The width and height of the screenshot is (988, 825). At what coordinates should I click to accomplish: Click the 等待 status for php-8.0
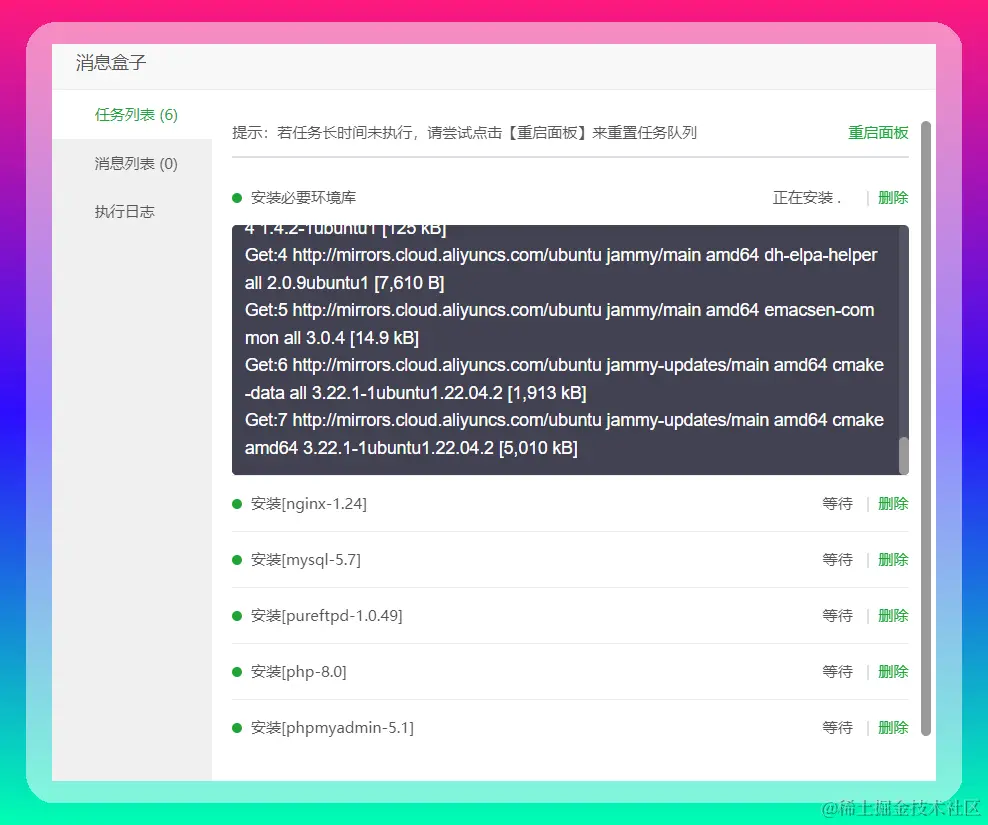(x=837, y=672)
